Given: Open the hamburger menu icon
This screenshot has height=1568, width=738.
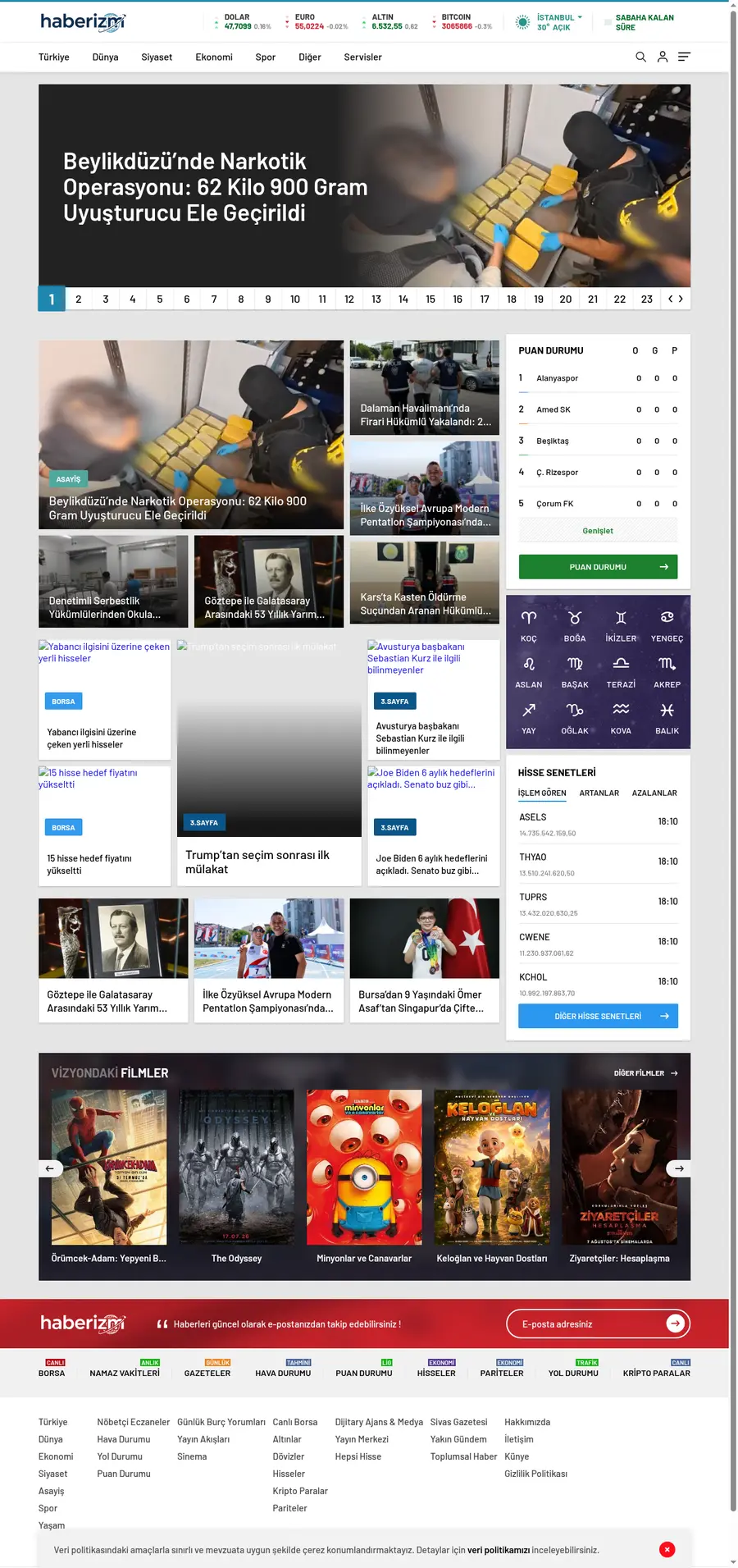Looking at the screenshot, I should (x=684, y=57).
